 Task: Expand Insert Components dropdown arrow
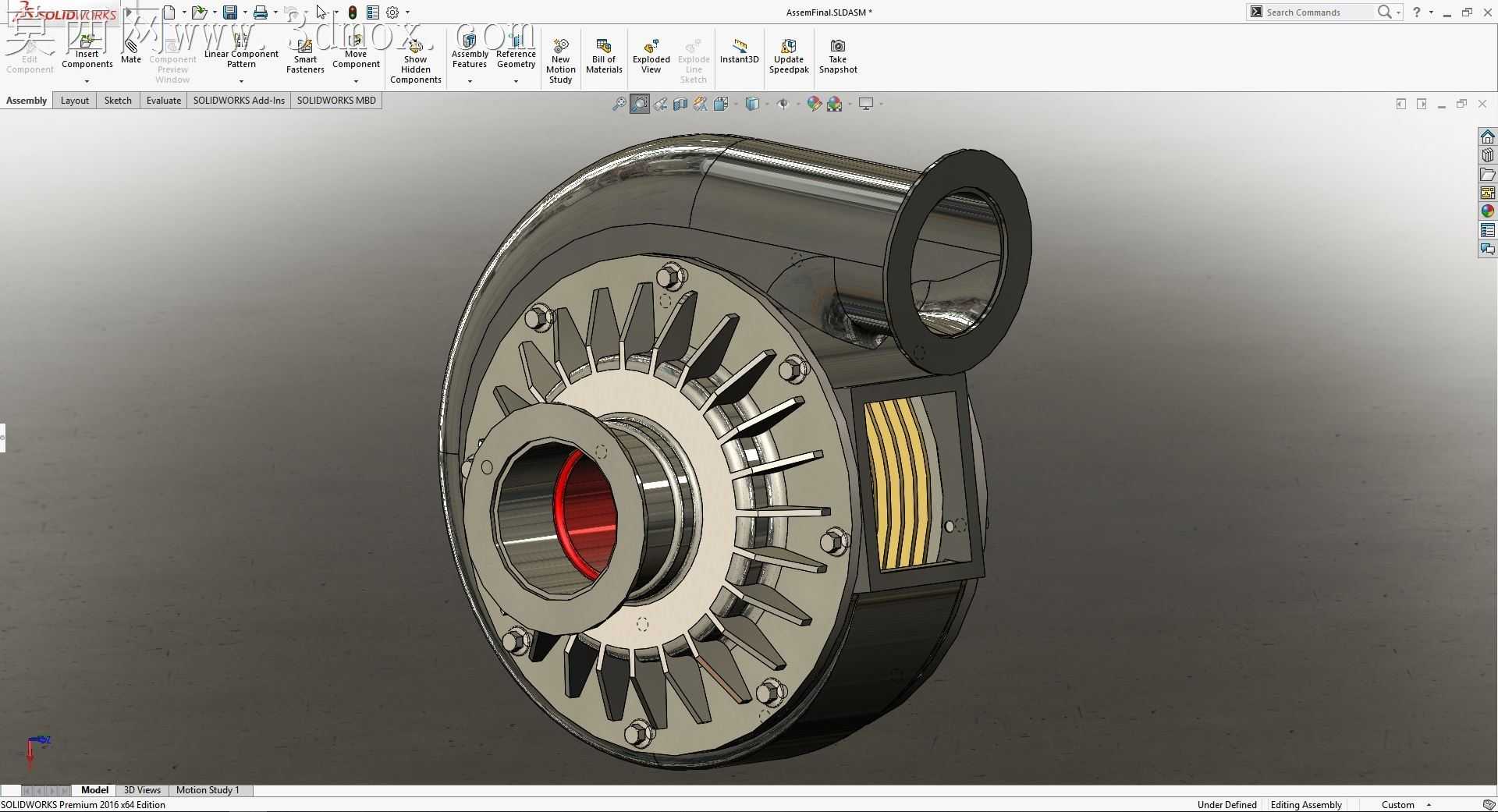coord(87,81)
